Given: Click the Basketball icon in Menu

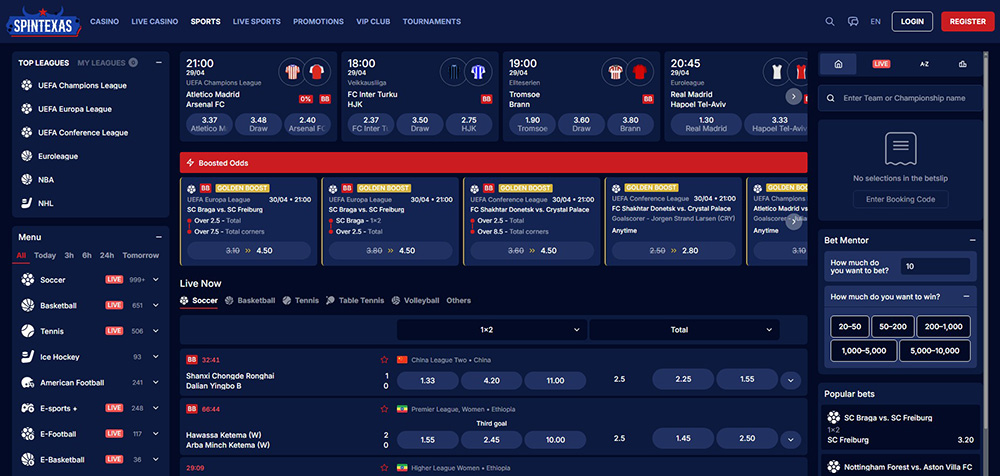Looking at the screenshot, I should click(27, 305).
